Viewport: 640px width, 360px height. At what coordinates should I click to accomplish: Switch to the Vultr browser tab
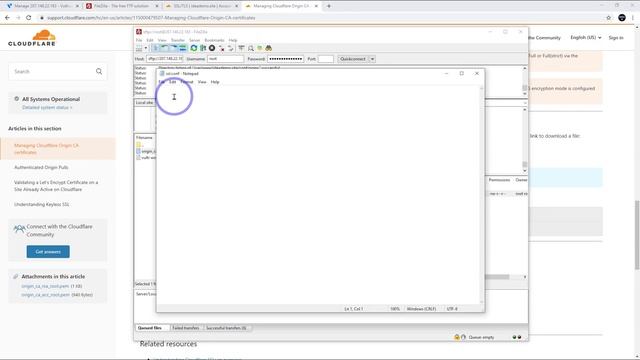41,6
